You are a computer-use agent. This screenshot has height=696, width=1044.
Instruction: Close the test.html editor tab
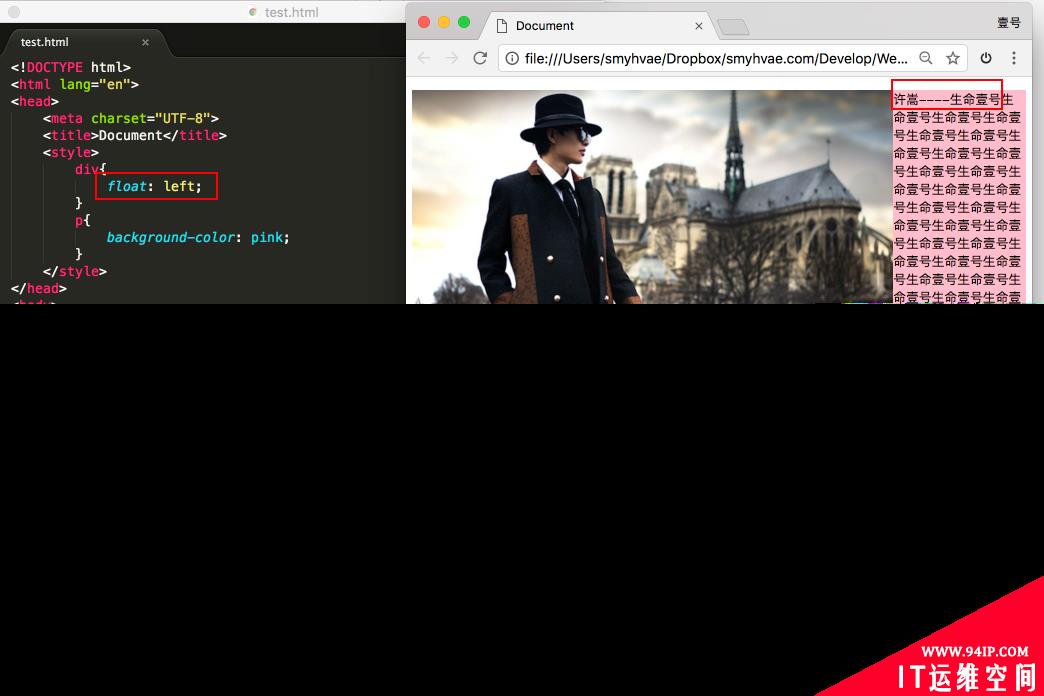(145, 42)
